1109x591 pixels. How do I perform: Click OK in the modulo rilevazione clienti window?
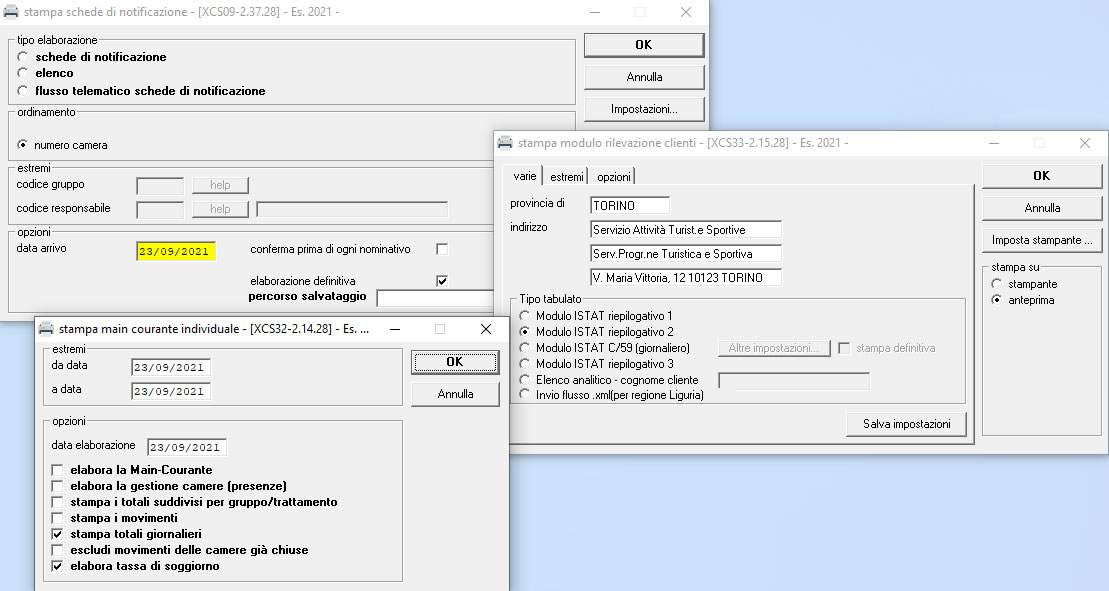pos(1042,176)
